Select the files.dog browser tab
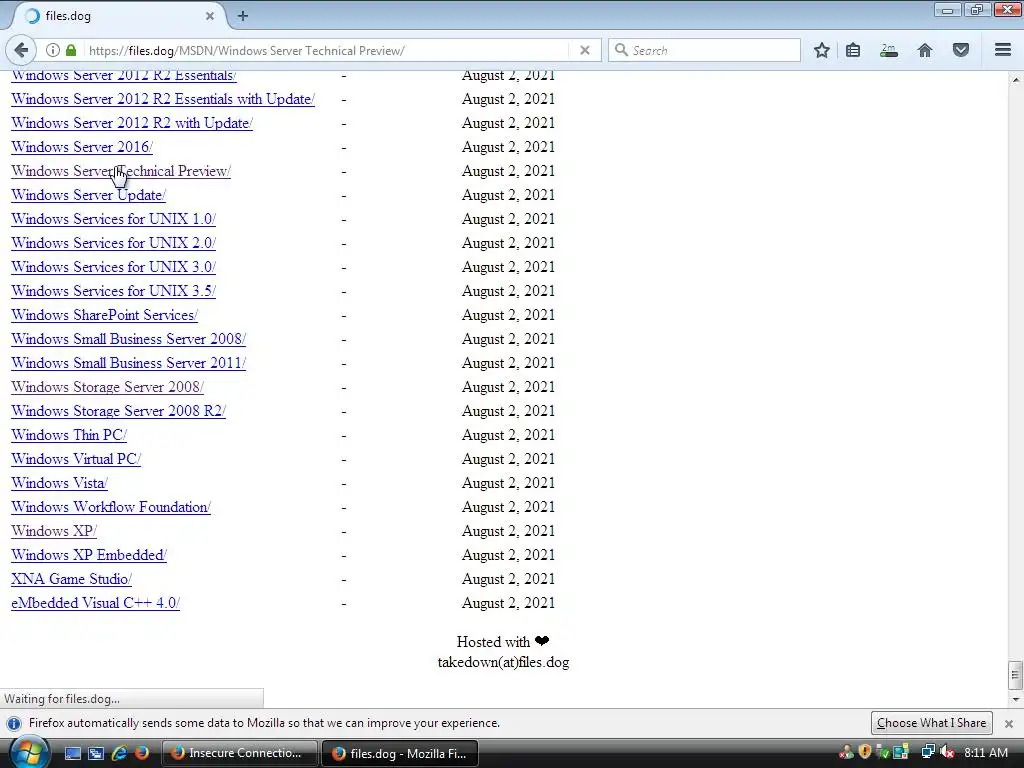This screenshot has height=768, width=1024. 119,16
